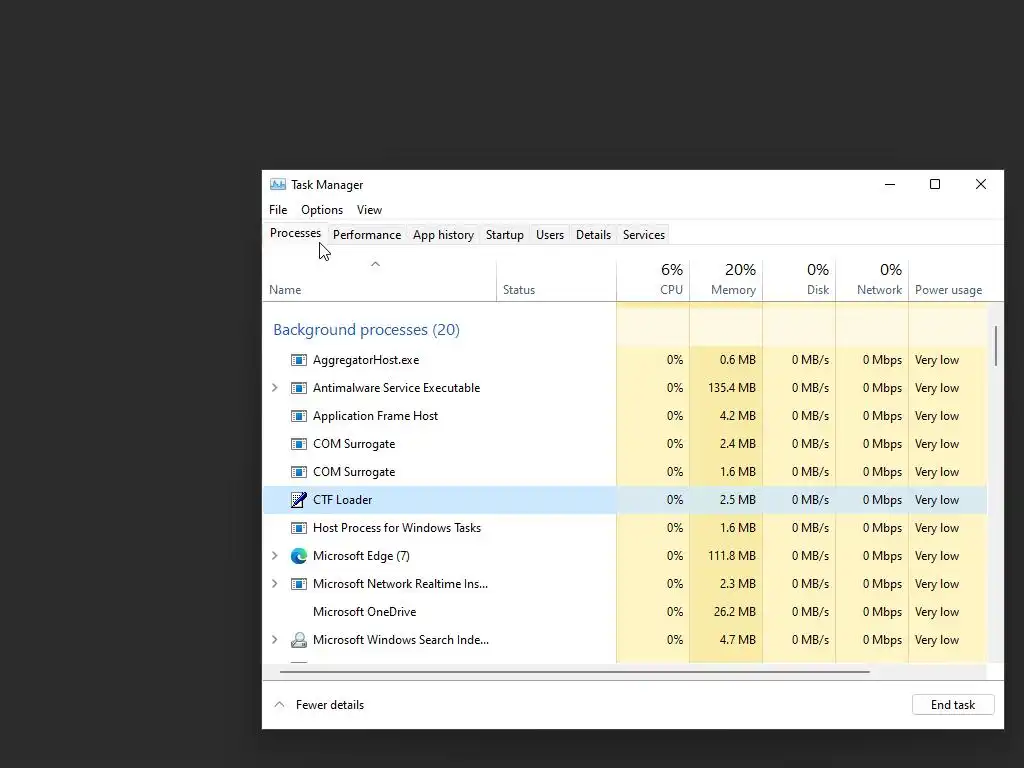Click the Antimalware Service Executable icon
This screenshot has height=768, width=1024.
tap(298, 388)
